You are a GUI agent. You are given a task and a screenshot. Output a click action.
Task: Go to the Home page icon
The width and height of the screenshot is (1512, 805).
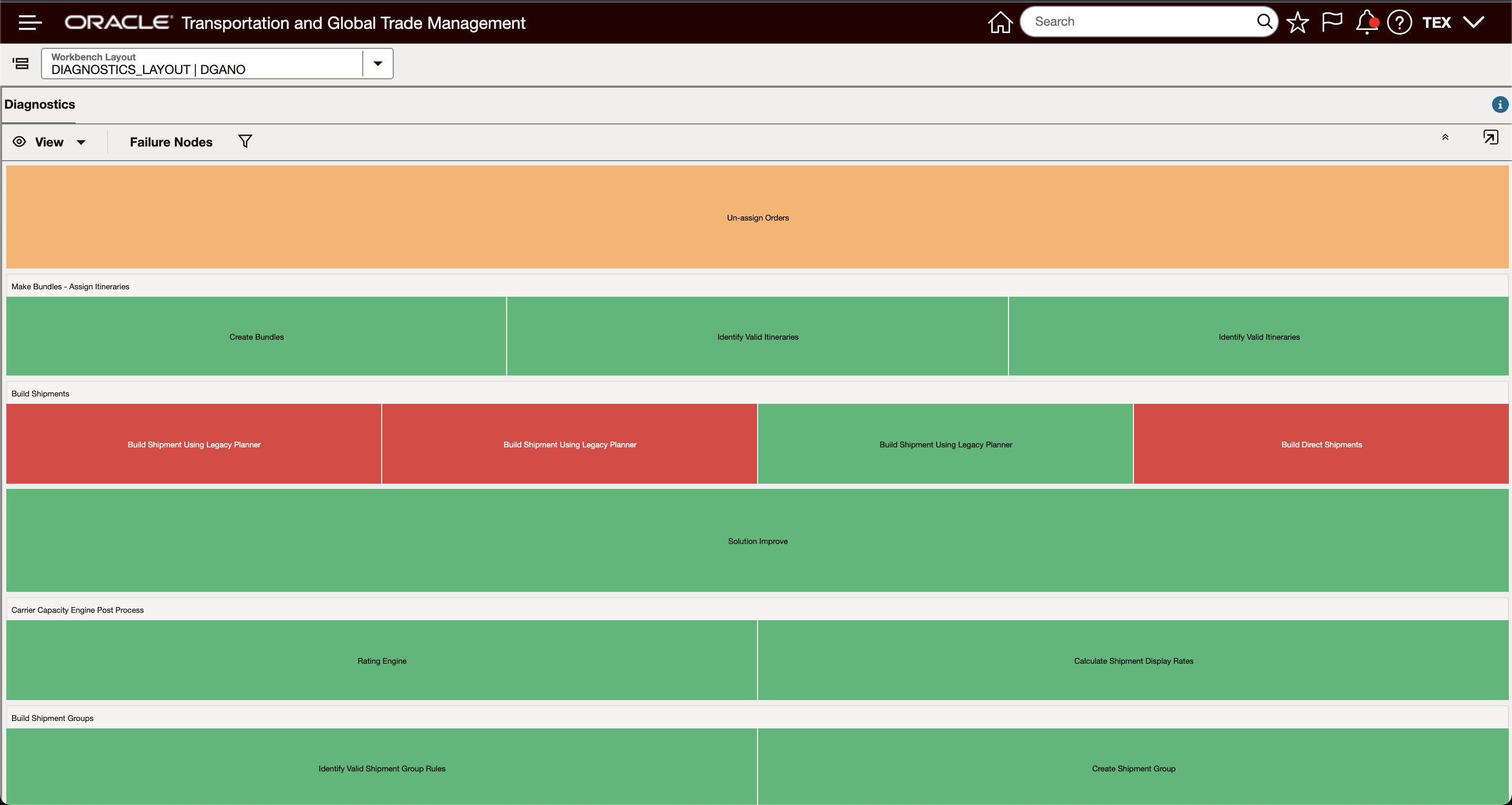tap(1000, 22)
